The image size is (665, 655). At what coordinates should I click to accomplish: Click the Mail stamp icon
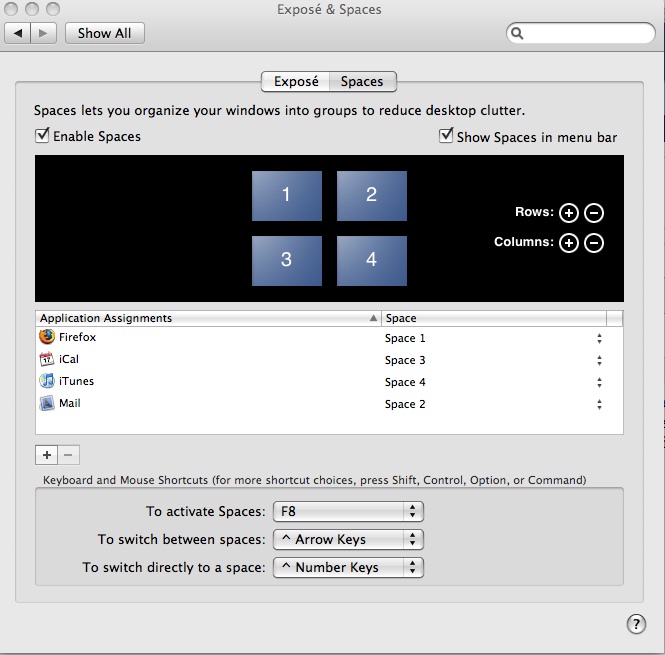click(x=47, y=403)
